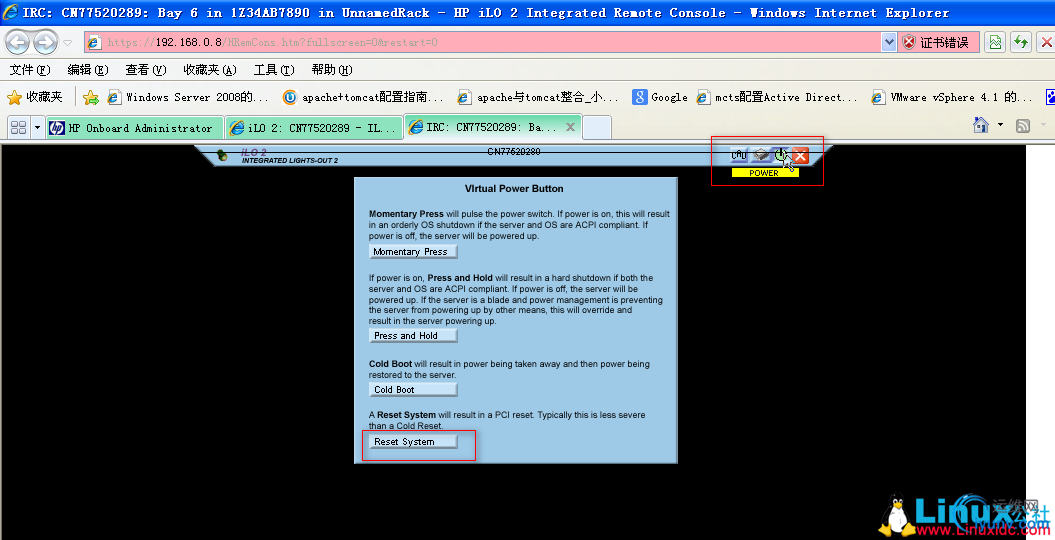Open the 帮助(H) menu
The height and width of the screenshot is (540, 1055).
tap(332, 70)
